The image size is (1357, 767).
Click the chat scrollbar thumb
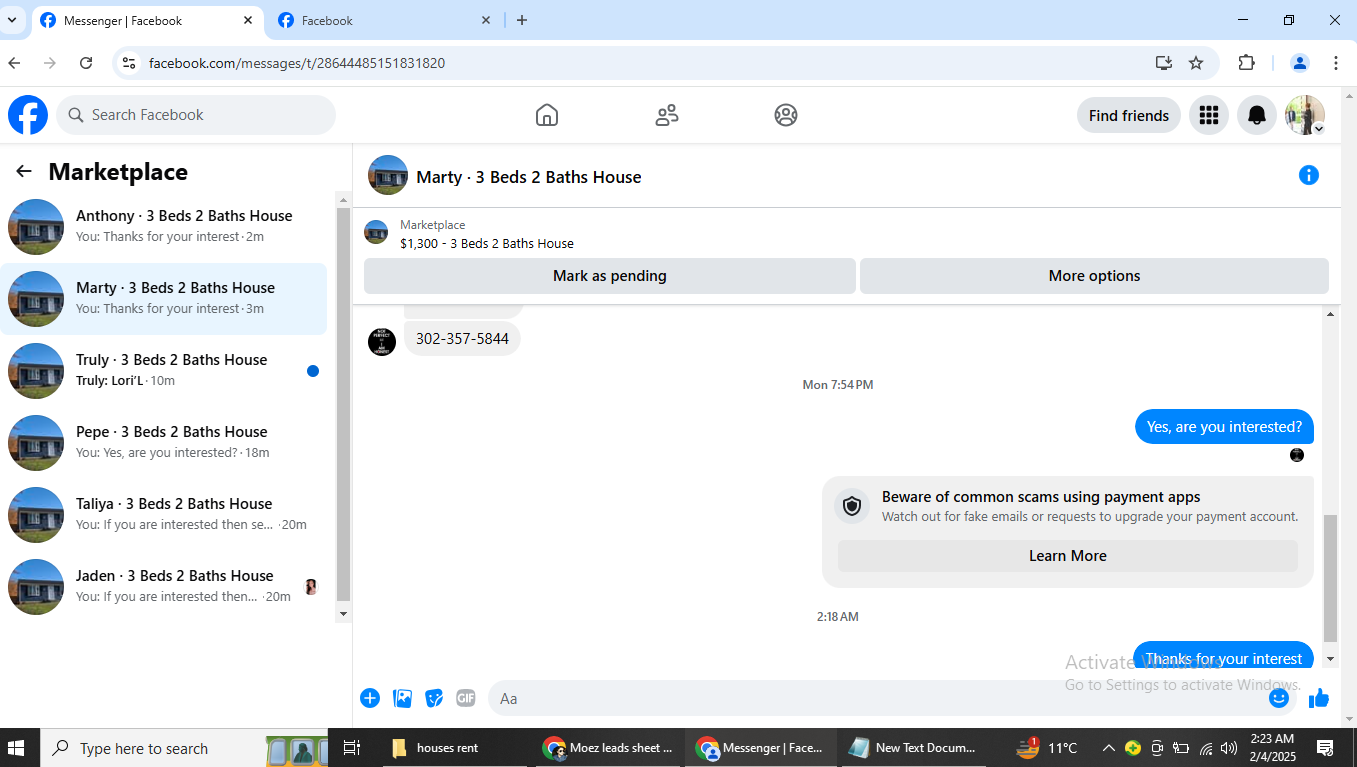point(1330,578)
